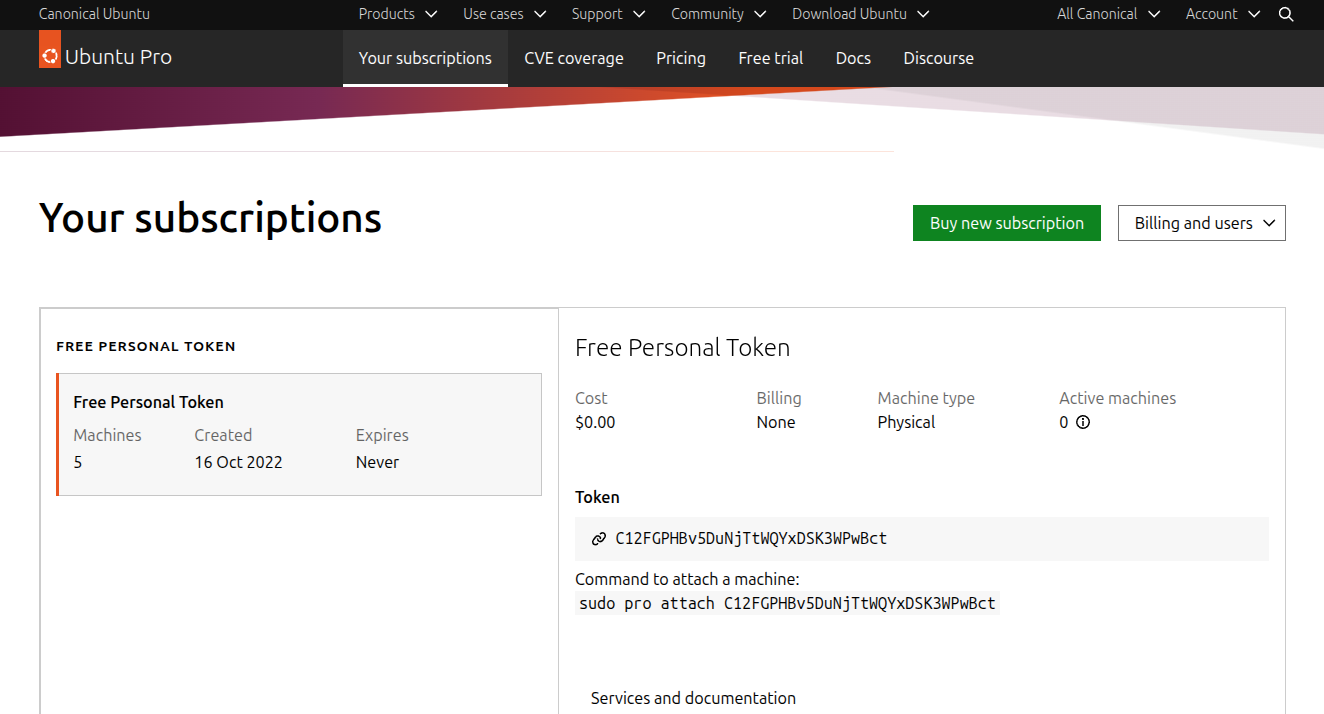Go to the Pricing tab

680,58
